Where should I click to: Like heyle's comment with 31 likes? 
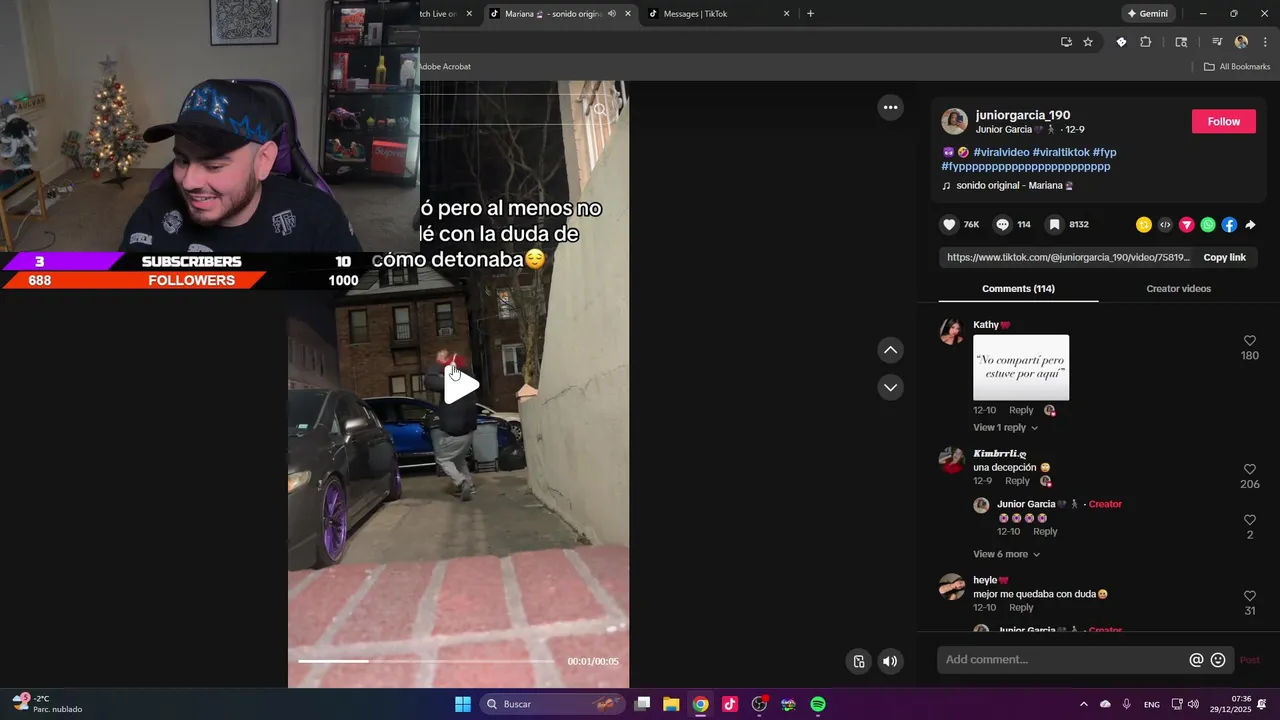tap(1249, 596)
